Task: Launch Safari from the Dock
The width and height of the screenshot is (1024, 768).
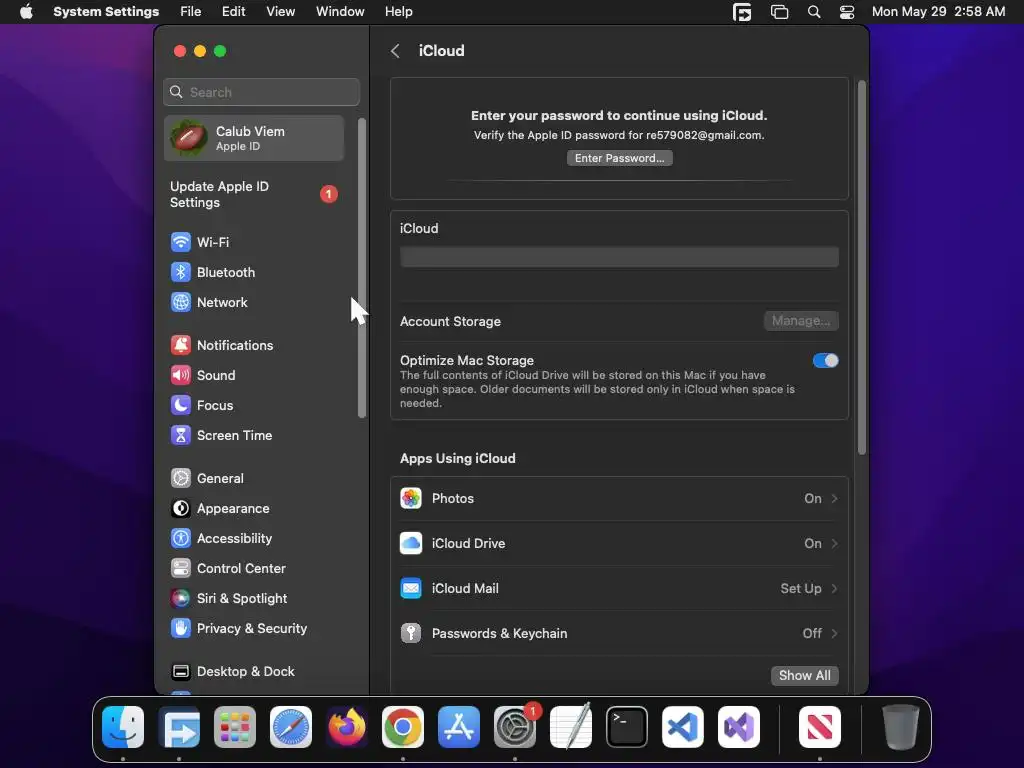Action: 291,727
